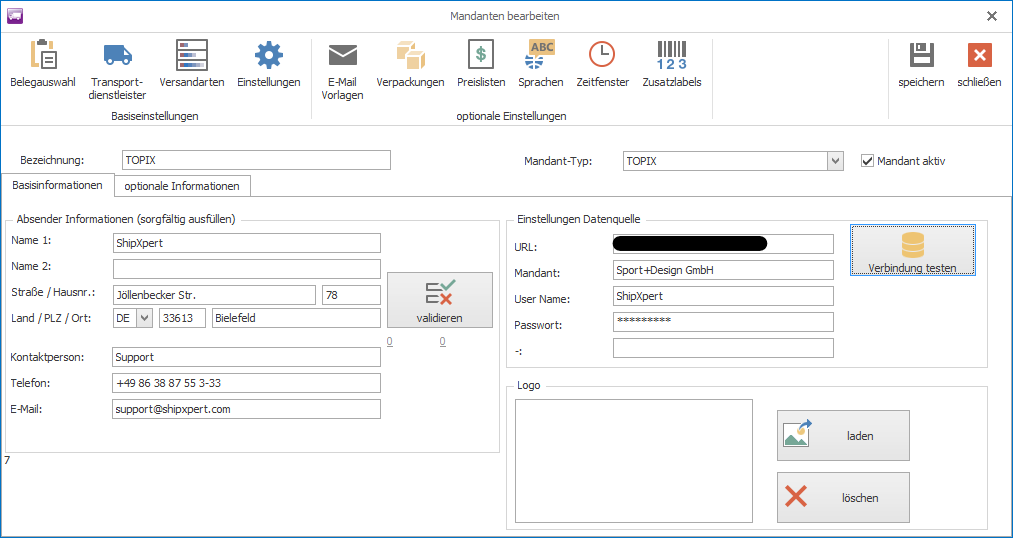The image size is (1013, 538).
Task: Click the Verbindung testen button
Action: [912, 251]
